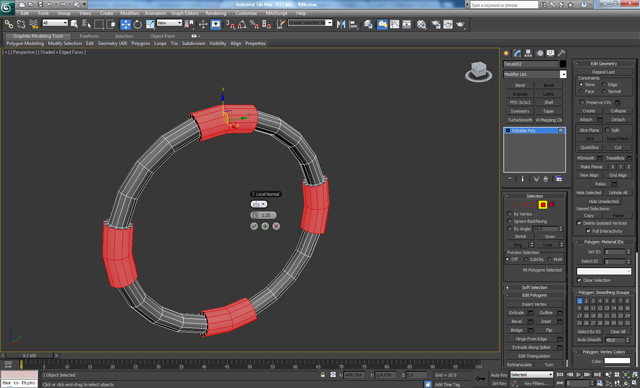Open the Select by Name dialog
Viewport: 640px width, 388px height.
87,24
